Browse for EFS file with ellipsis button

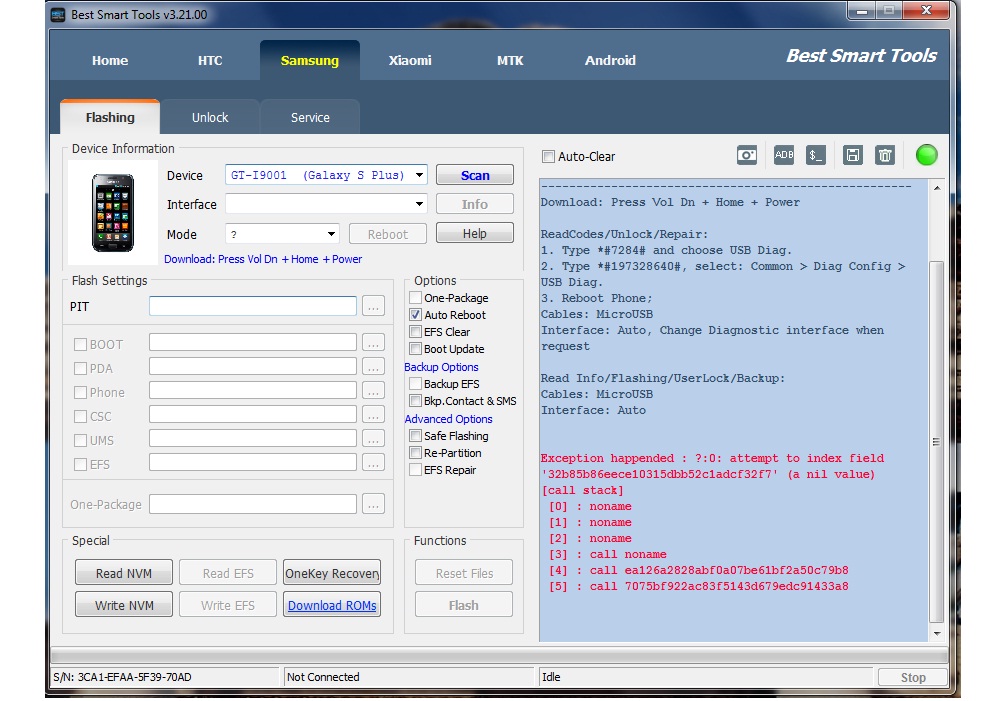373,462
